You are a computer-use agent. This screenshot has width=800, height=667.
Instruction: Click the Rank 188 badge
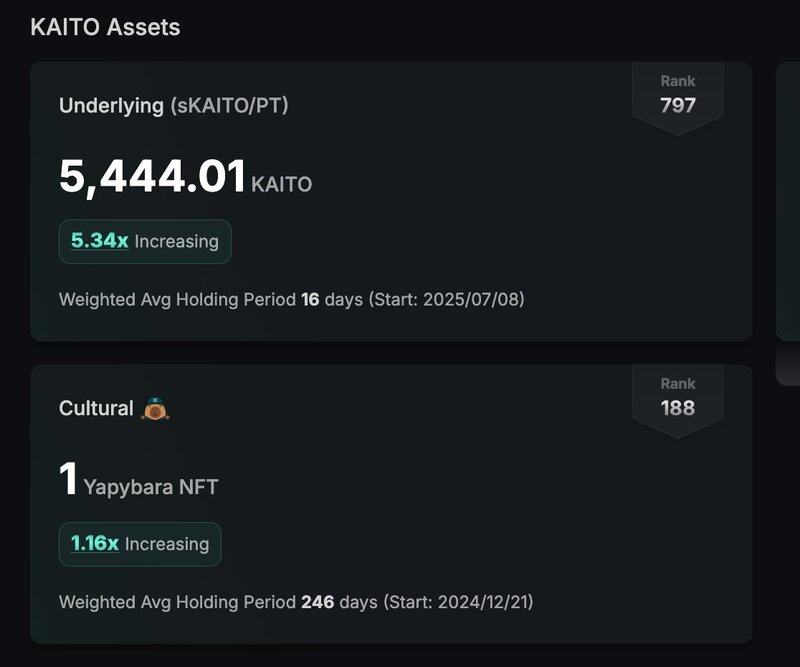(678, 398)
